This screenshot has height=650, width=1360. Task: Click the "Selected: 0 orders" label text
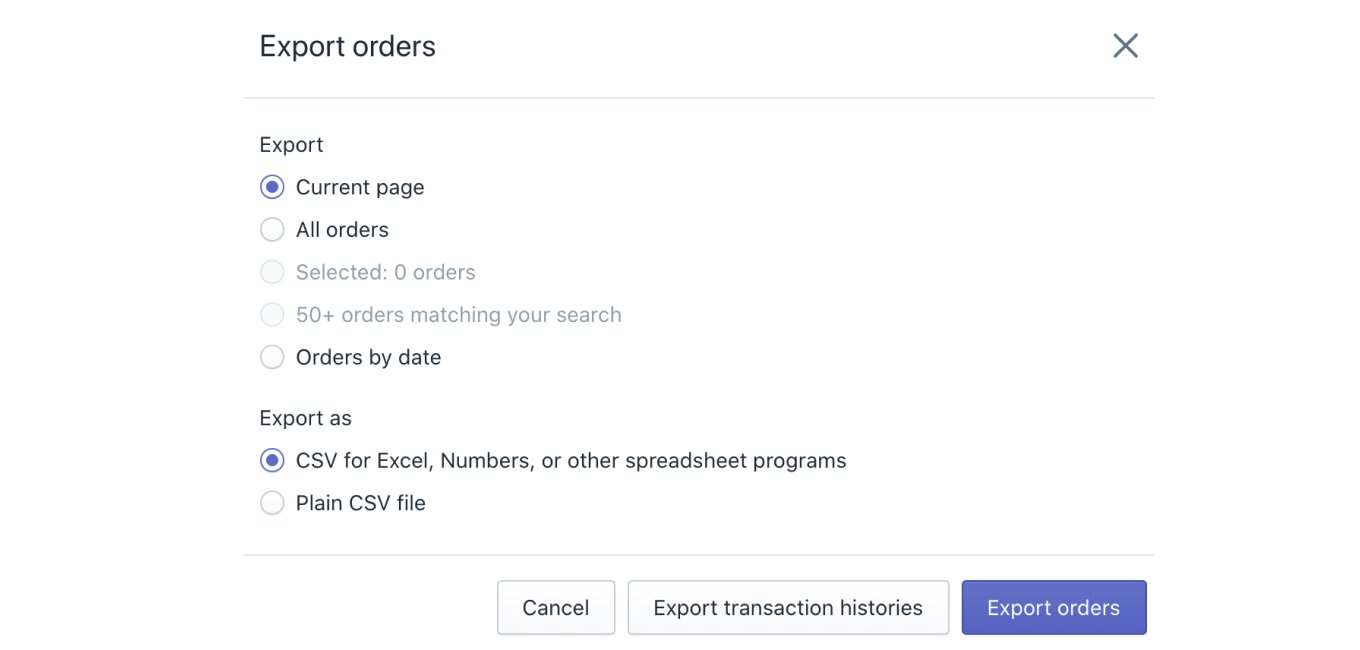tap(385, 272)
